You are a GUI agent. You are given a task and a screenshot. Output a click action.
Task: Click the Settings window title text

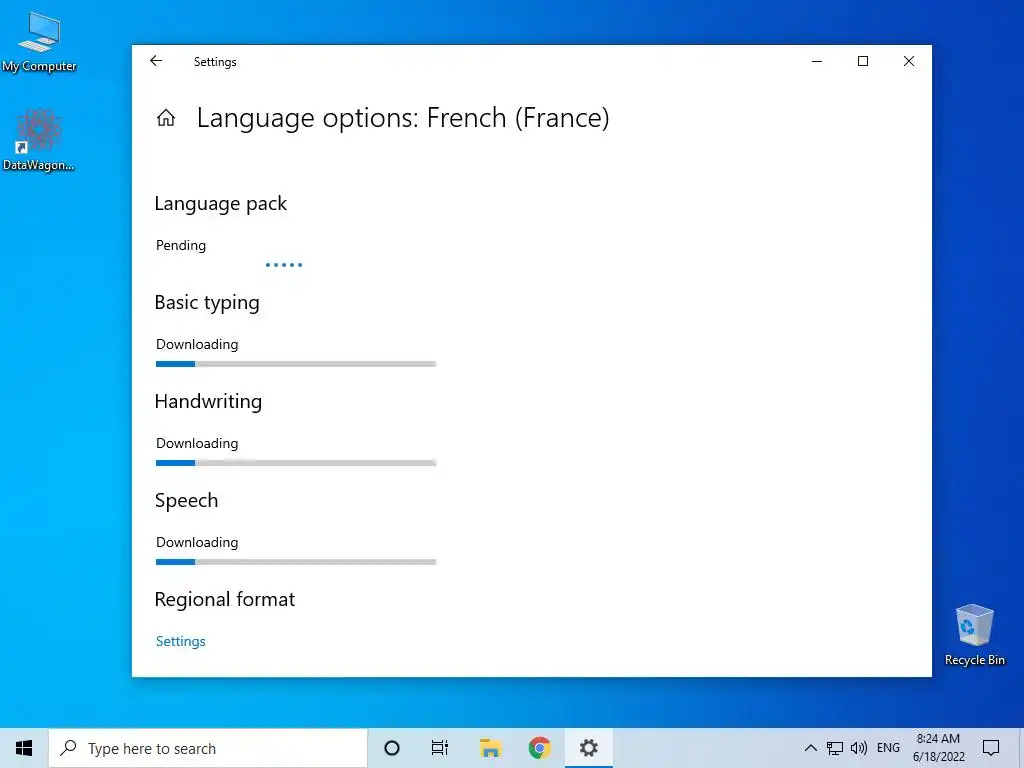click(215, 62)
